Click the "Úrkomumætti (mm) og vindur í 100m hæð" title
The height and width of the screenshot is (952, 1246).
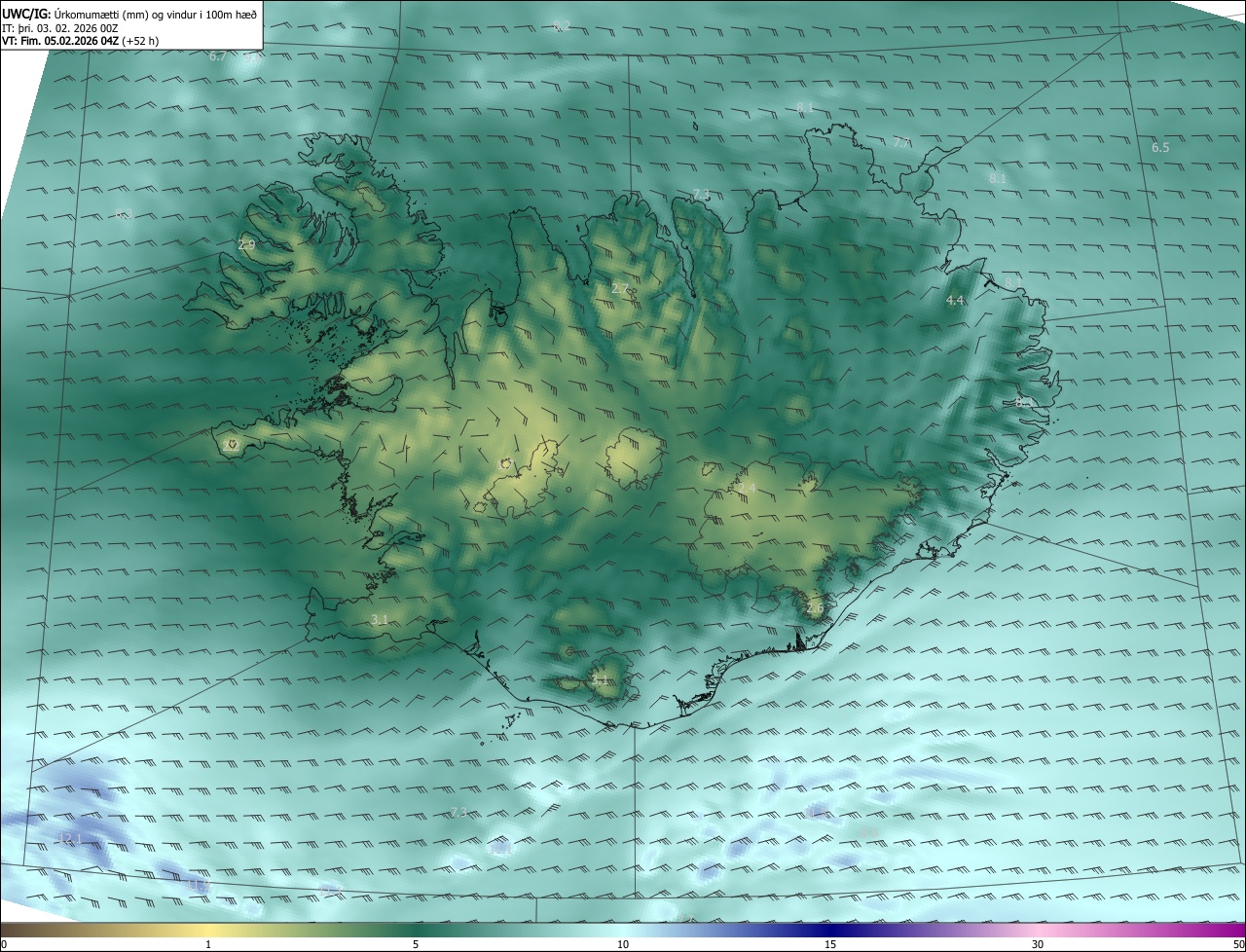coord(155,14)
